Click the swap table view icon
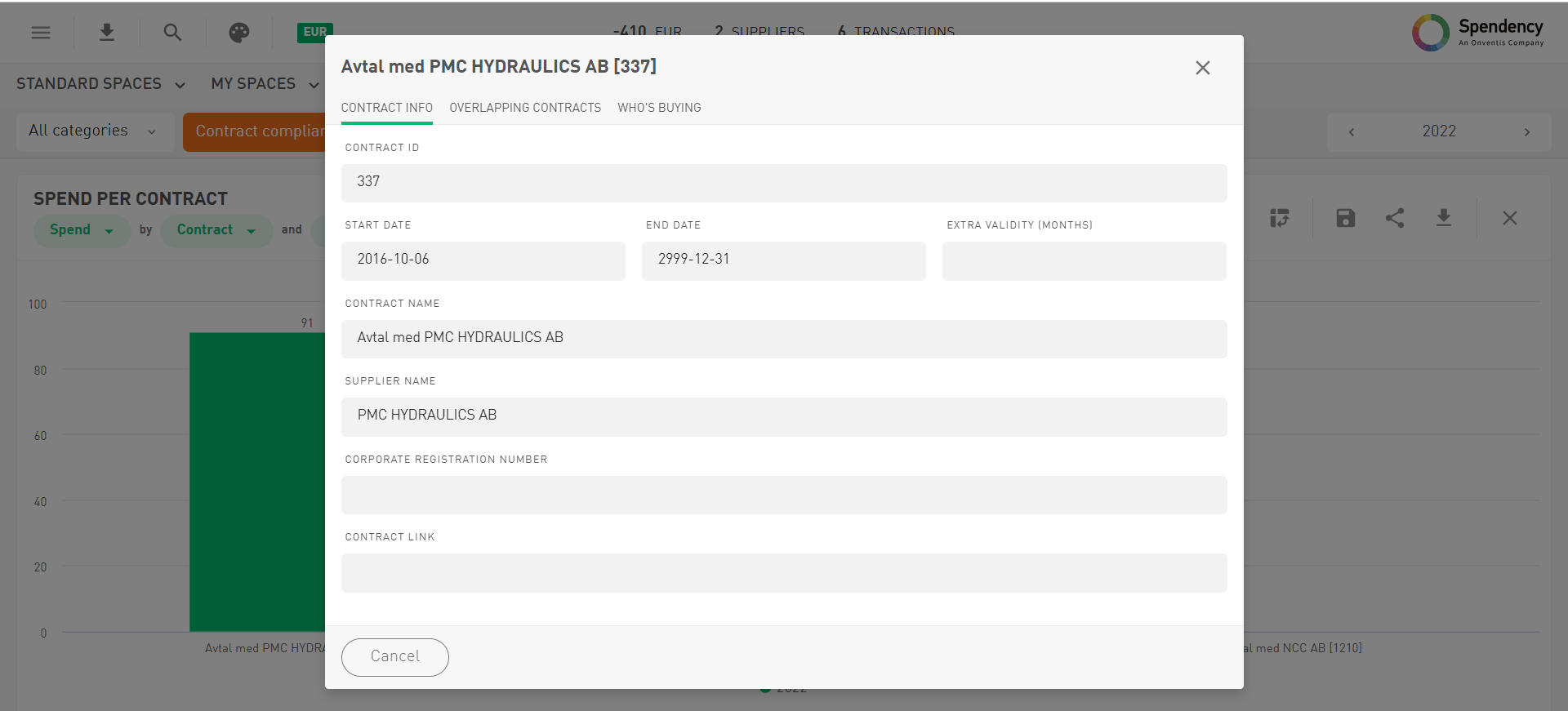1568x711 pixels. [1280, 218]
